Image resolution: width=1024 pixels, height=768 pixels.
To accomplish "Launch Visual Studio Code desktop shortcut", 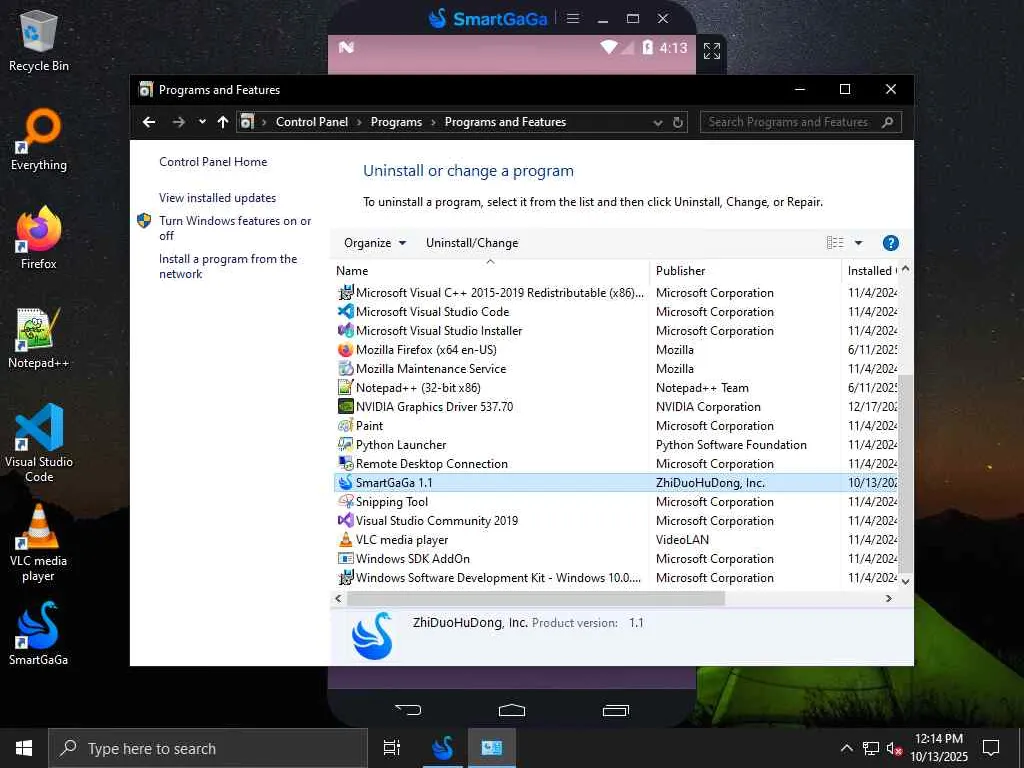I will [39, 443].
